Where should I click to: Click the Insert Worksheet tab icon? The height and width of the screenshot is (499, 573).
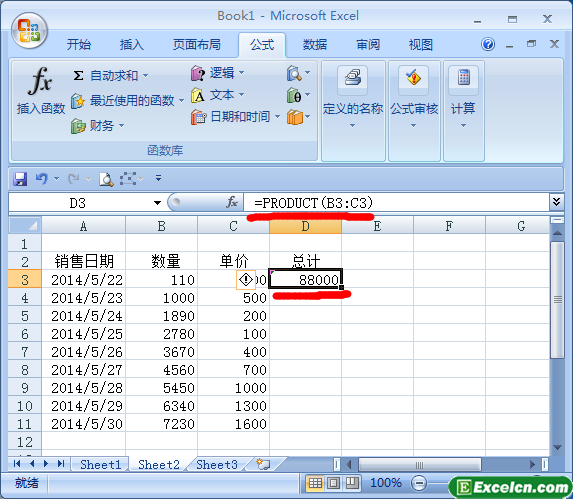[x=263, y=464]
